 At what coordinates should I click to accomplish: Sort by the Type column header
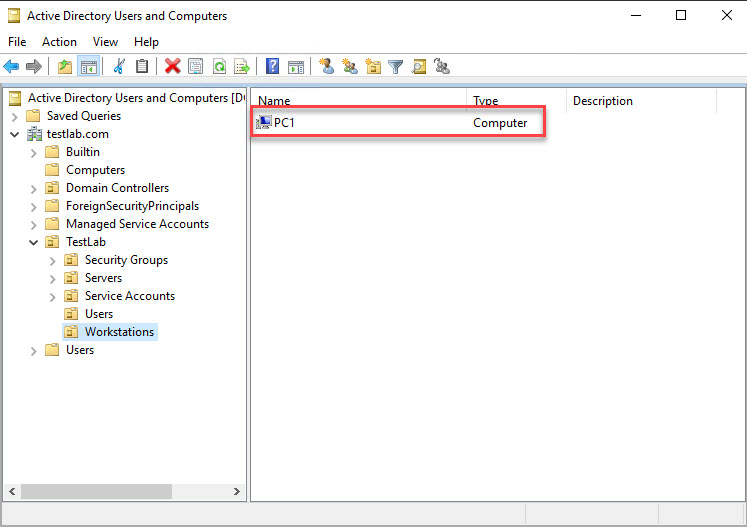point(516,101)
